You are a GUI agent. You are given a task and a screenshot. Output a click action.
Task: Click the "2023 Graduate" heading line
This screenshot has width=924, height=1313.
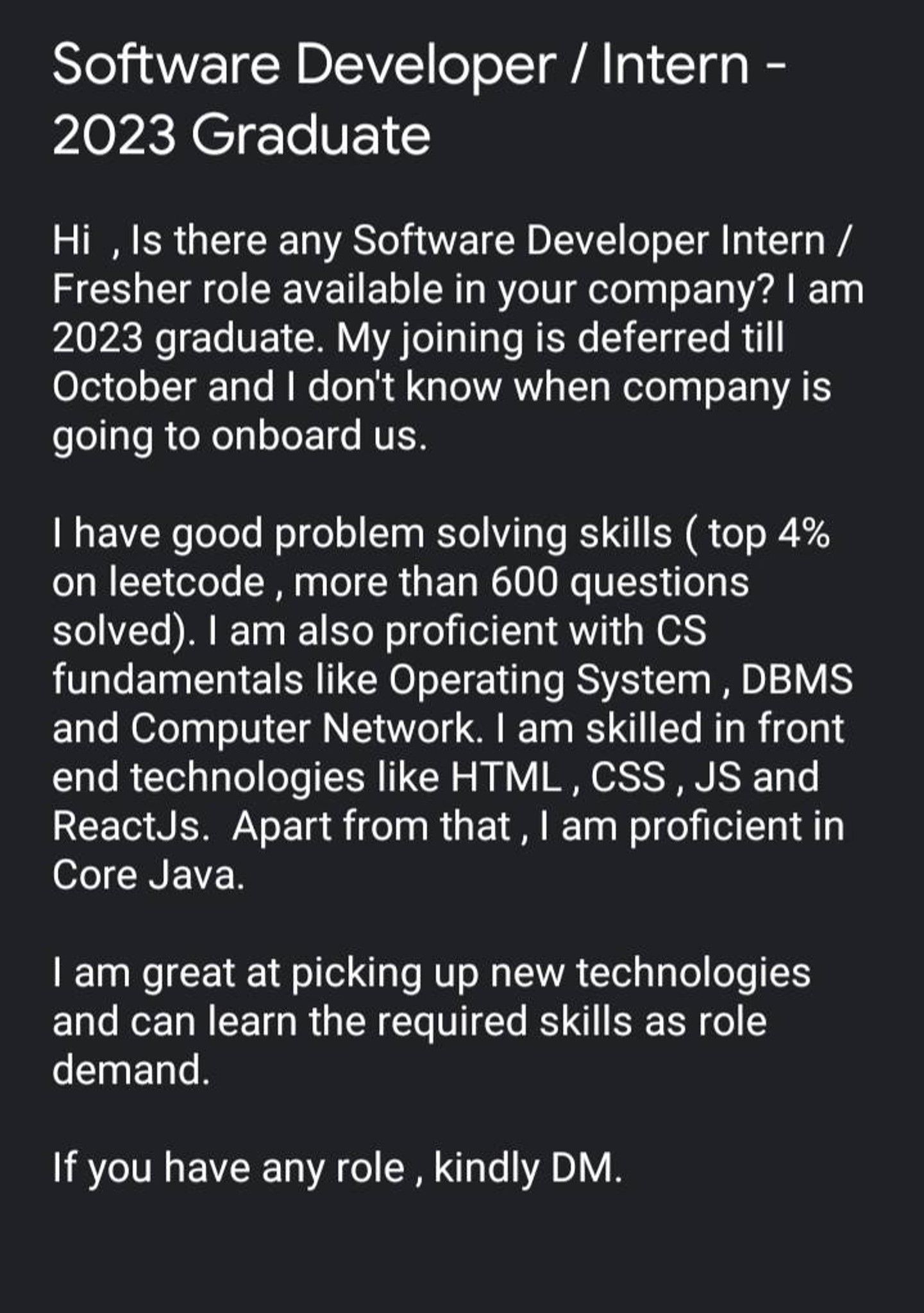(x=241, y=135)
